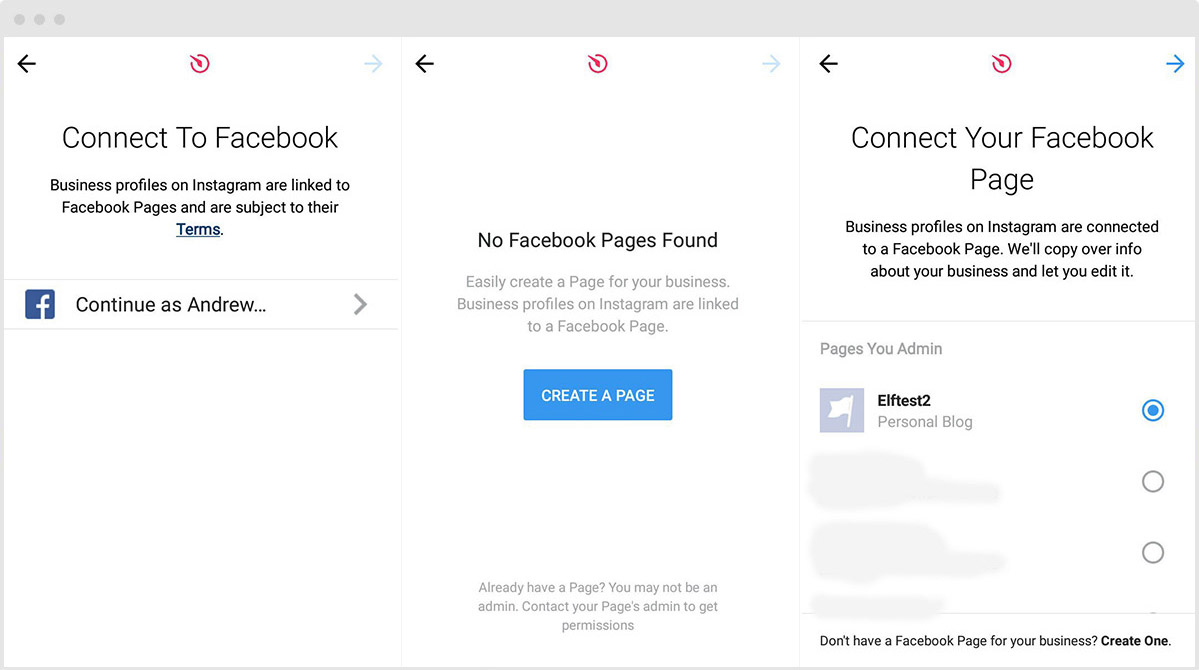The height and width of the screenshot is (670, 1199).
Task: Click the Create One link at the bottom
Action: coord(1134,640)
